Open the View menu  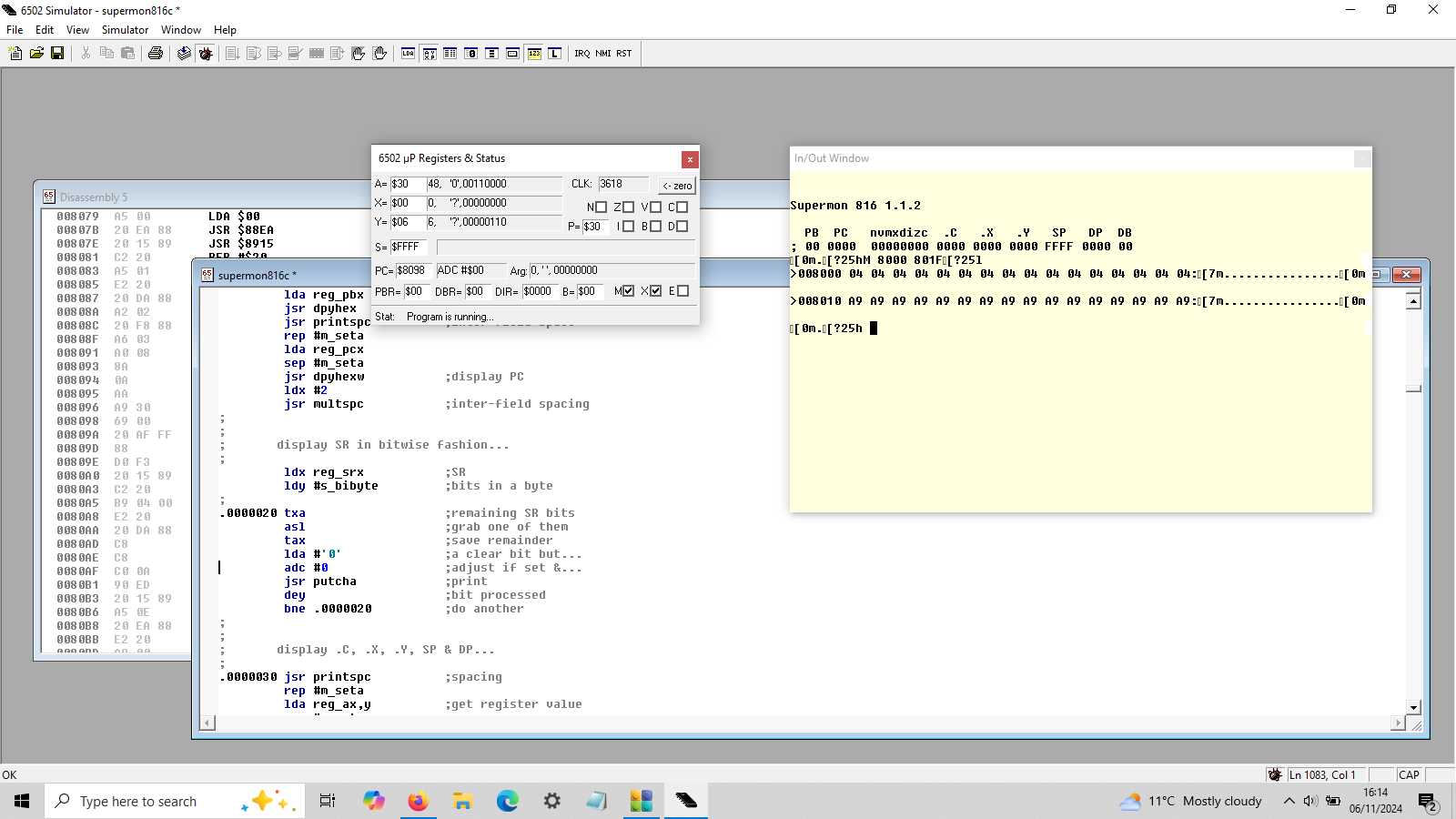(77, 30)
